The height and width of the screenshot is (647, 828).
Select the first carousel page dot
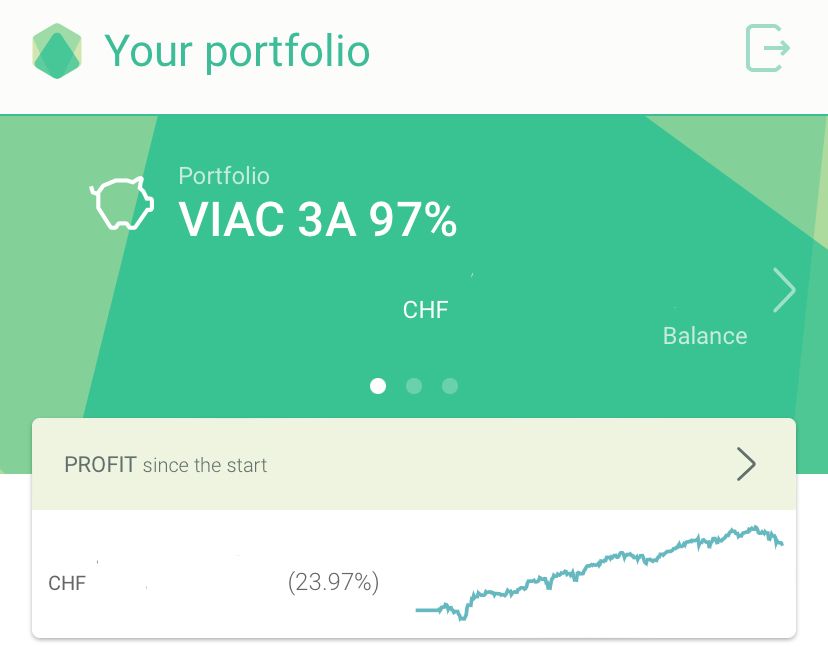click(378, 386)
